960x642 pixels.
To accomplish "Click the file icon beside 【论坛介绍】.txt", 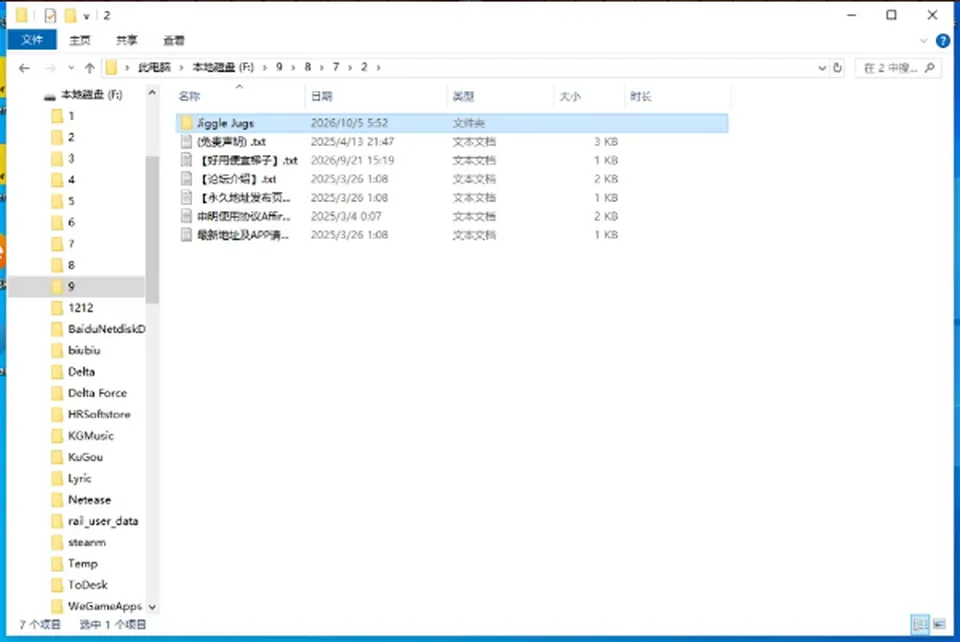I will click(x=186, y=179).
